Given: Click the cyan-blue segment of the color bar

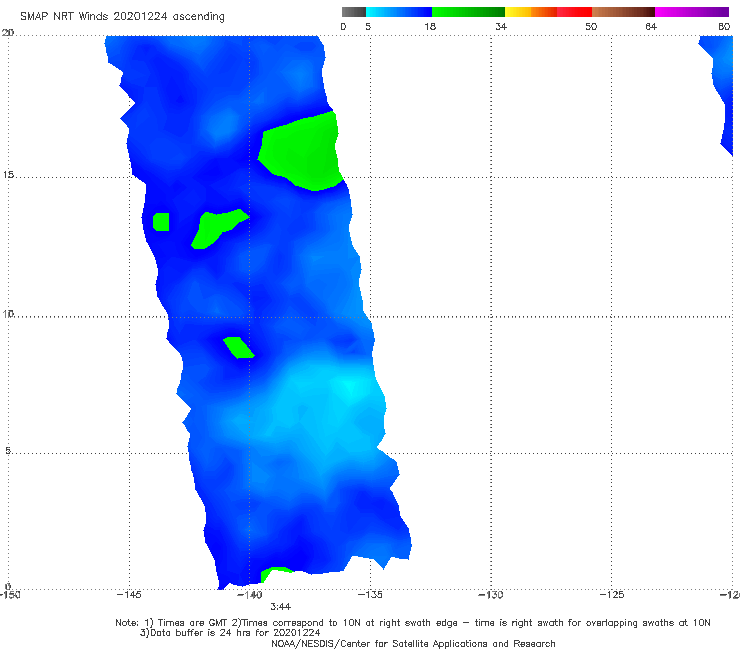Looking at the screenshot, I should [399, 12].
